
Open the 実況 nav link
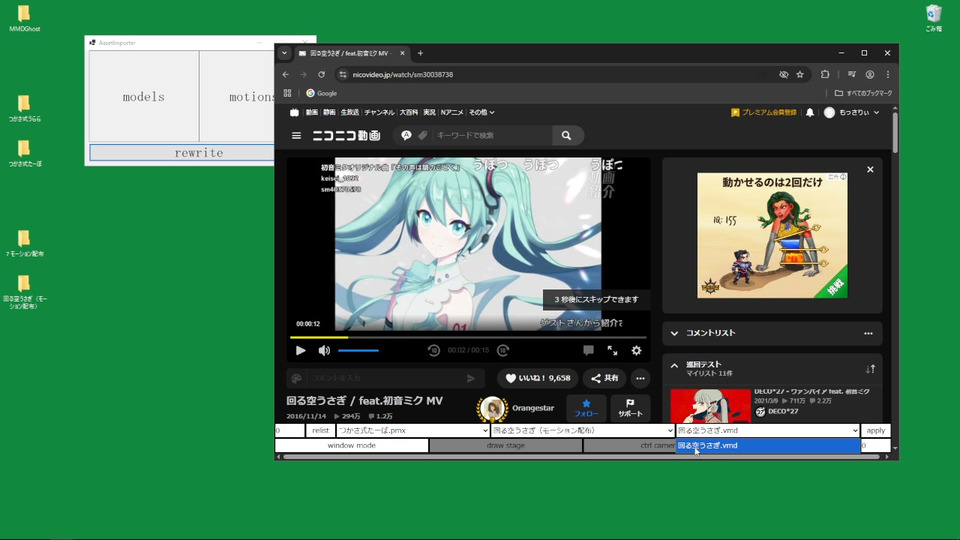(x=429, y=113)
